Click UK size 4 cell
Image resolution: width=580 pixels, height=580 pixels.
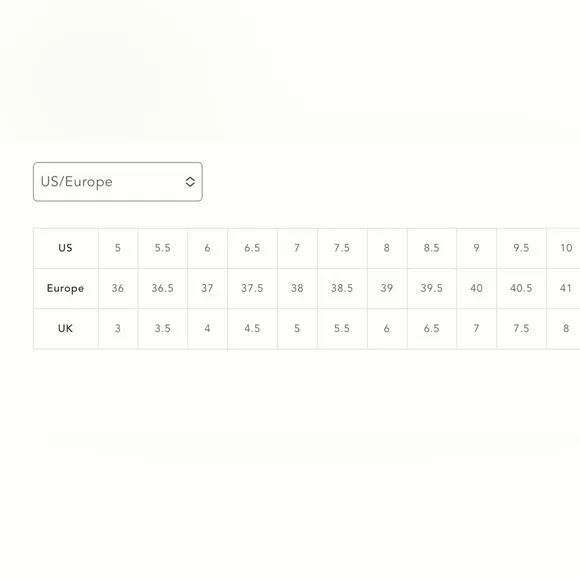click(x=208, y=328)
